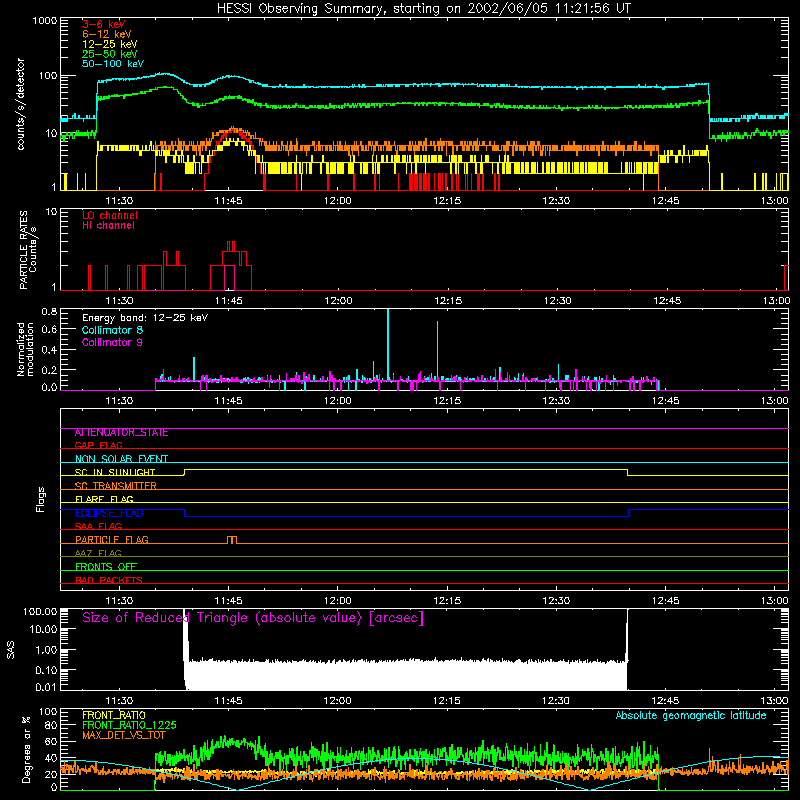
Task: Click the 11:30 tick under the SAS plot
Action: [x=119, y=701]
